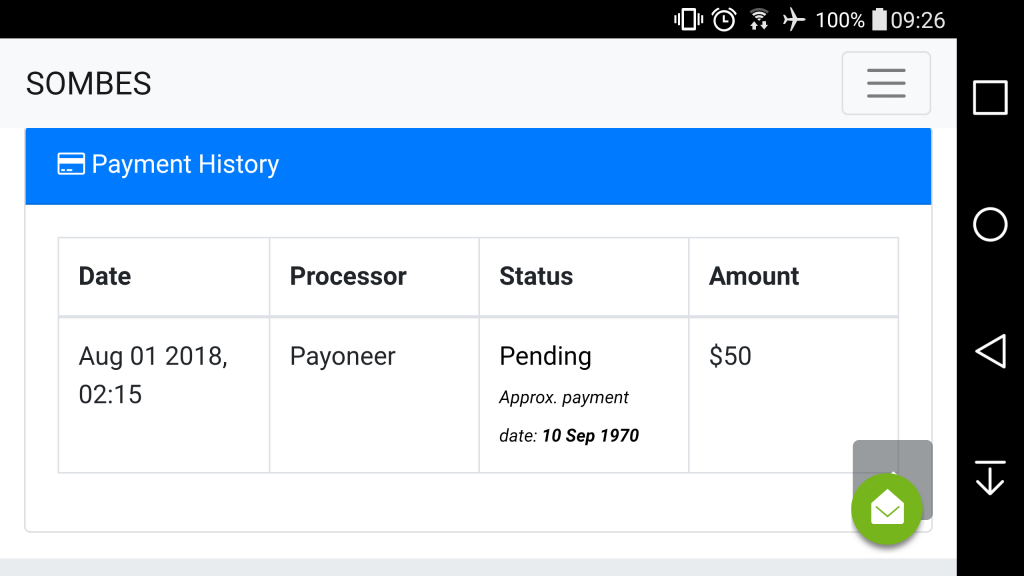Viewport: 1024px width, 576px height.
Task: Tap the Android recent apps square icon
Action: point(990,98)
